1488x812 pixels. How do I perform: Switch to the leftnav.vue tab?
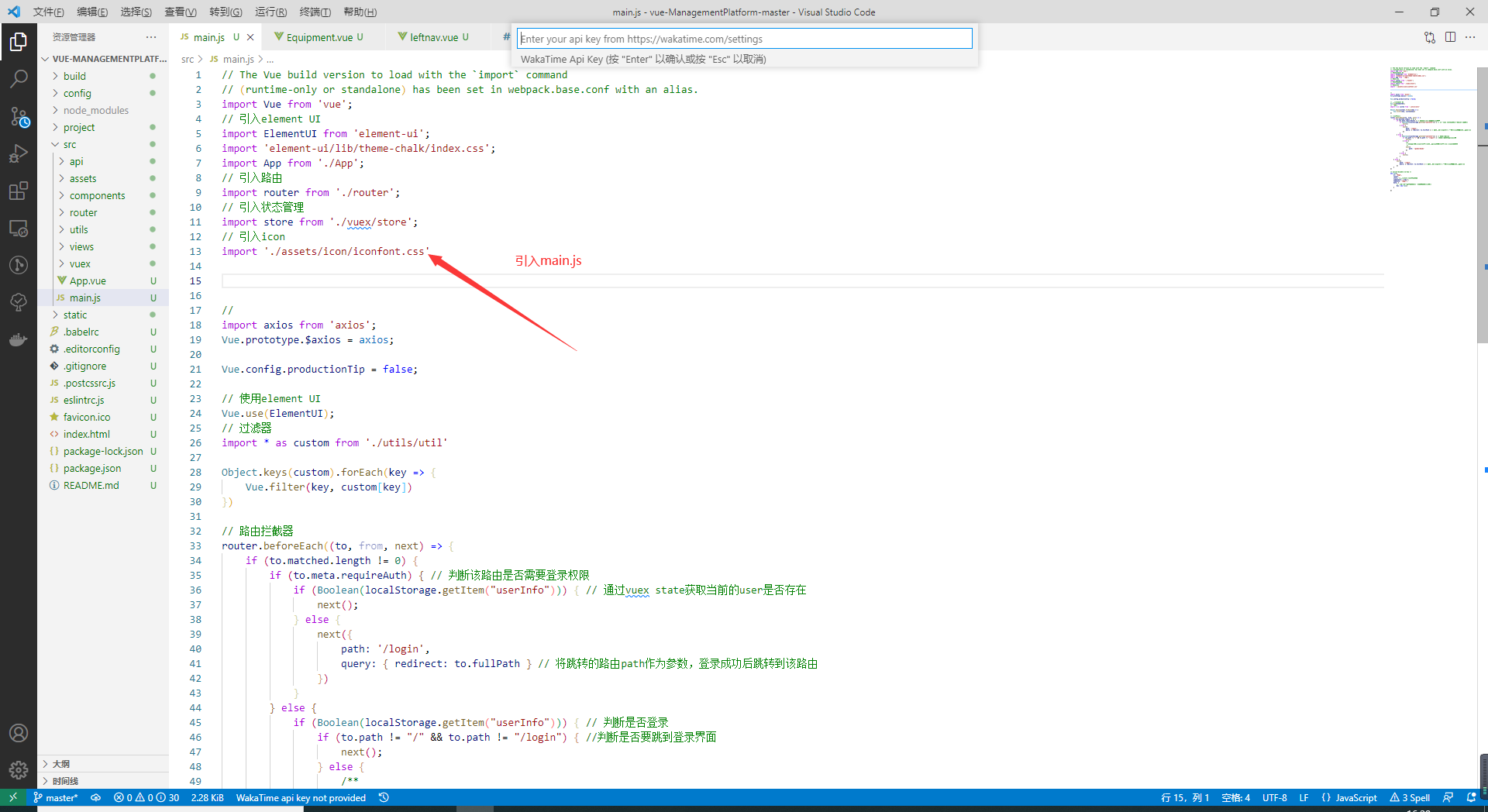(434, 37)
